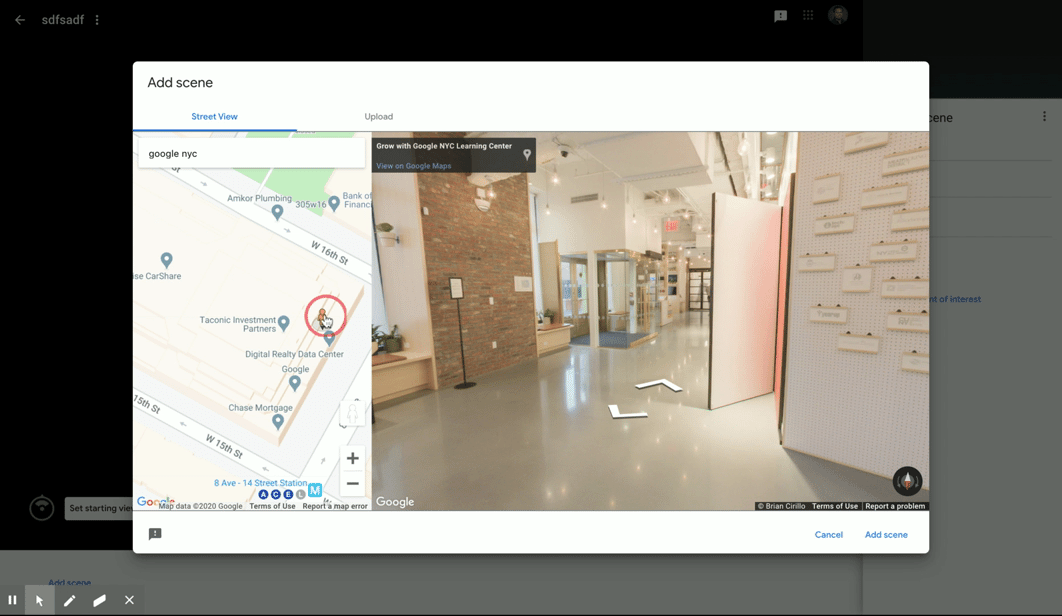Click the location pin in Street View info card
The height and width of the screenshot is (616, 1062).
[x=527, y=155]
